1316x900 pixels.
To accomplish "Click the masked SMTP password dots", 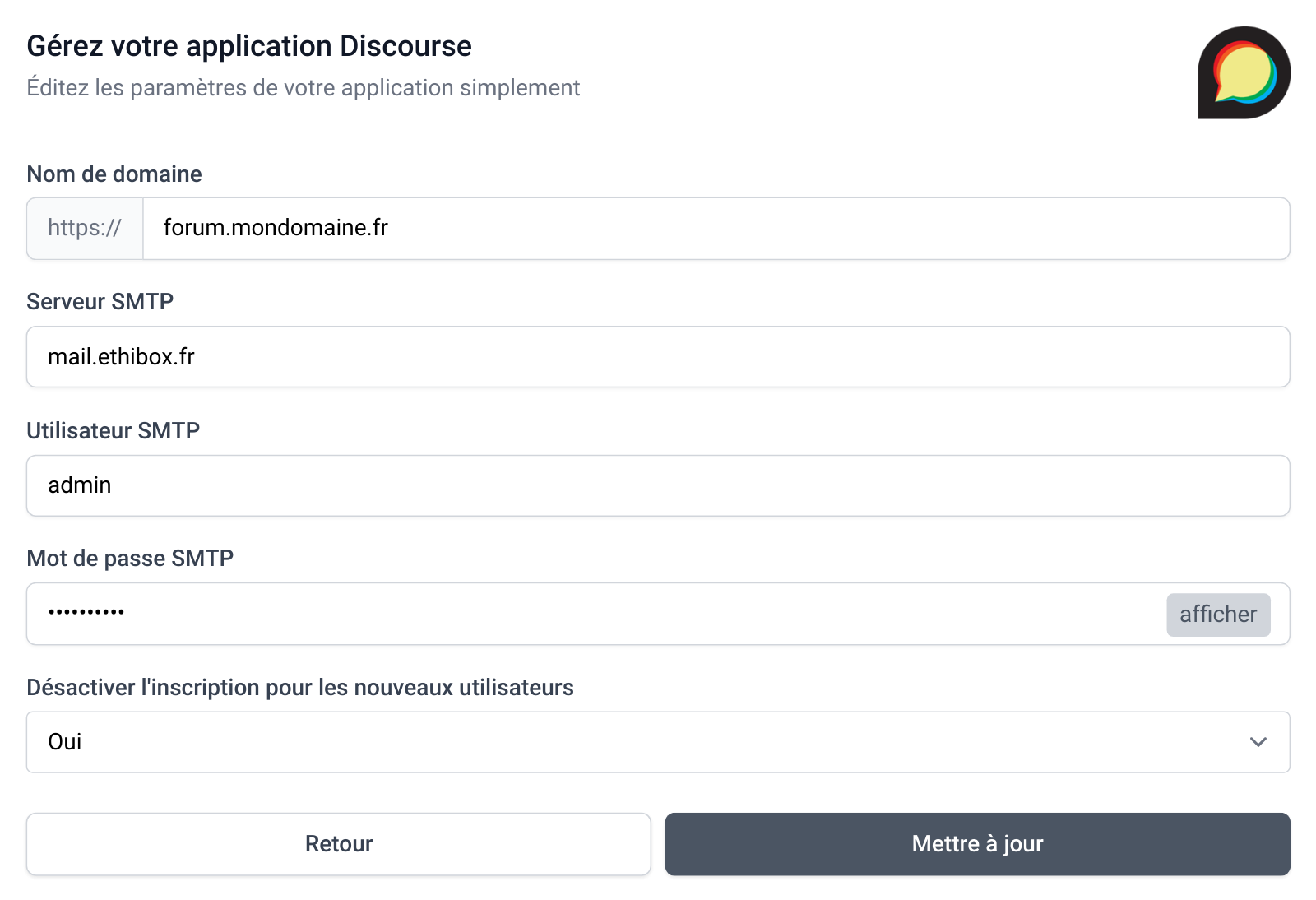I will click(x=86, y=612).
